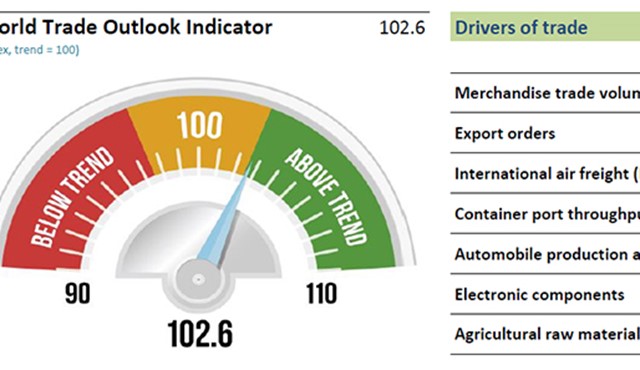Screen dimensions: 640x370
Task: Select the Agricultural raw materials row
Action: pyautogui.click(x=545, y=334)
